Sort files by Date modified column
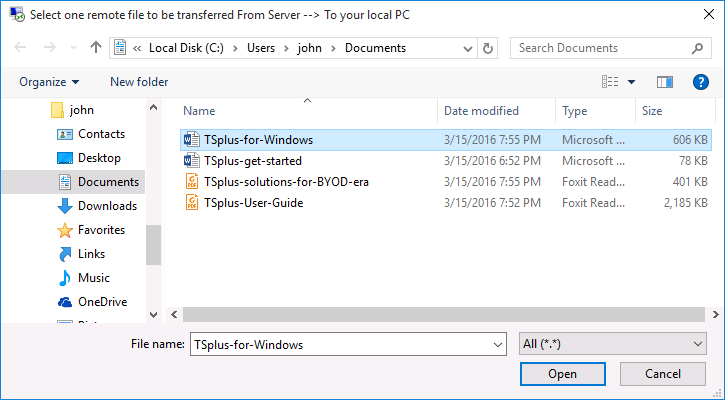The width and height of the screenshot is (725, 400). click(481, 111)
